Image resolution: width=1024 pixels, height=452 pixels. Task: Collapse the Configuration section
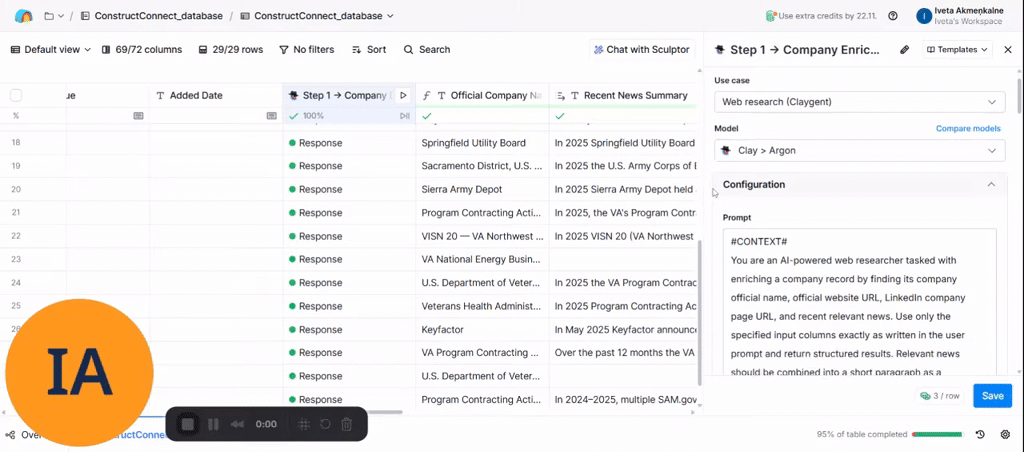[990, 185]
